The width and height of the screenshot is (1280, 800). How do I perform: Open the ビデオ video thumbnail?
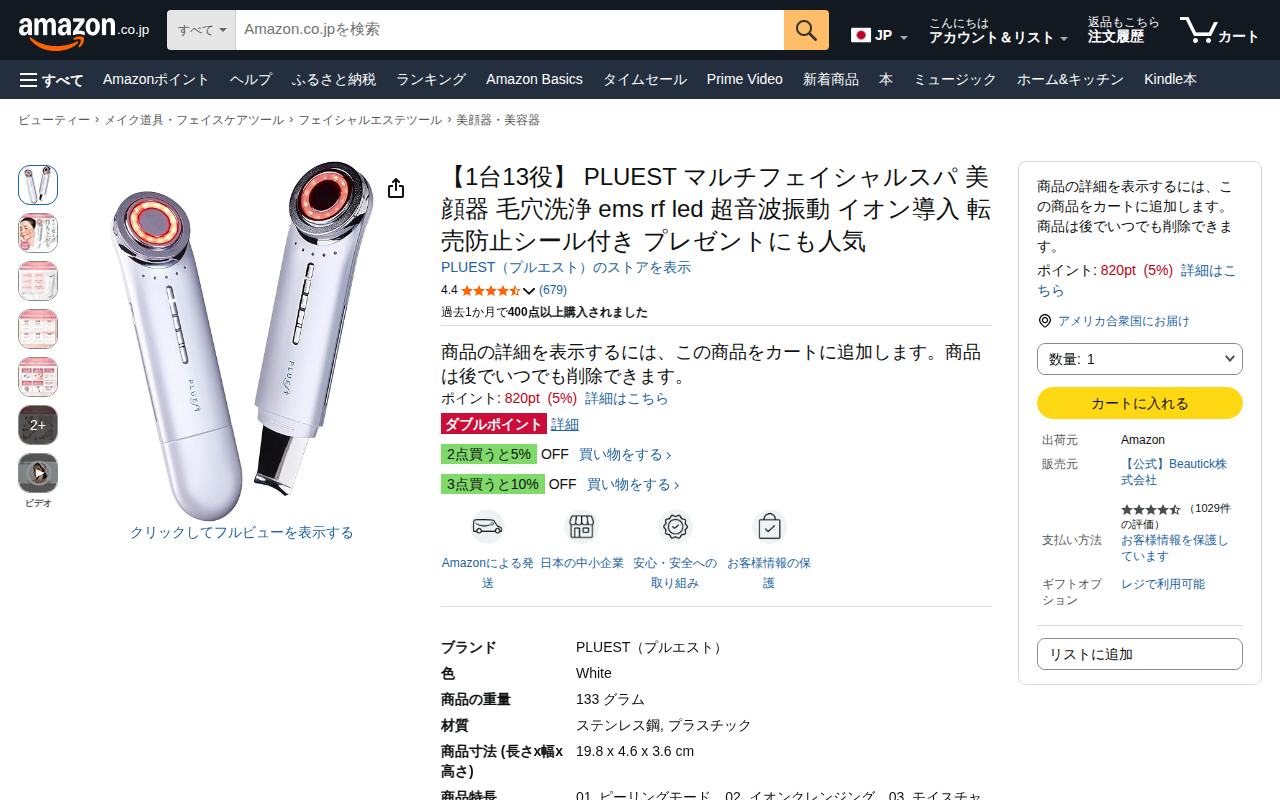[x=38, y=473]
